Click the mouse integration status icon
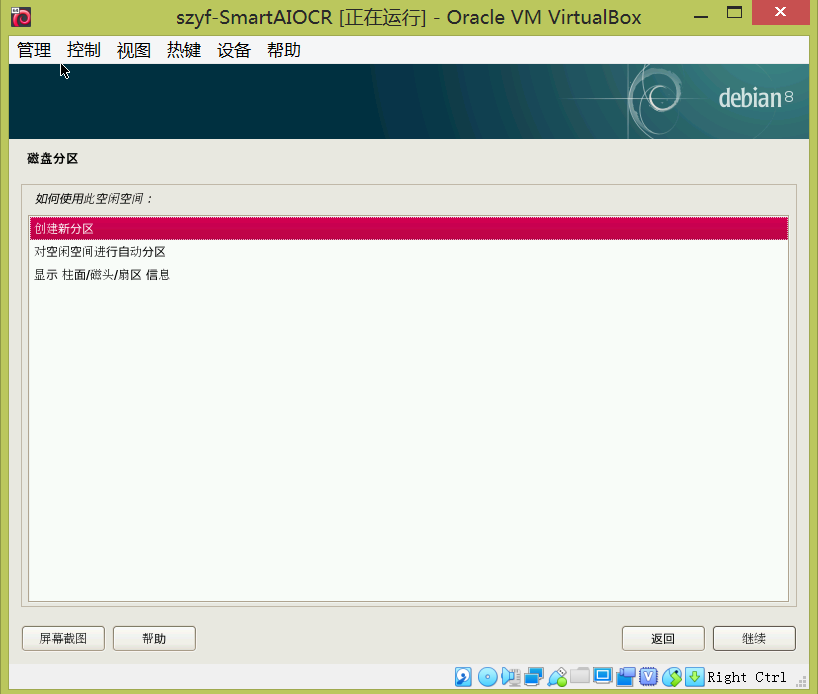 [x=672, y=677]
